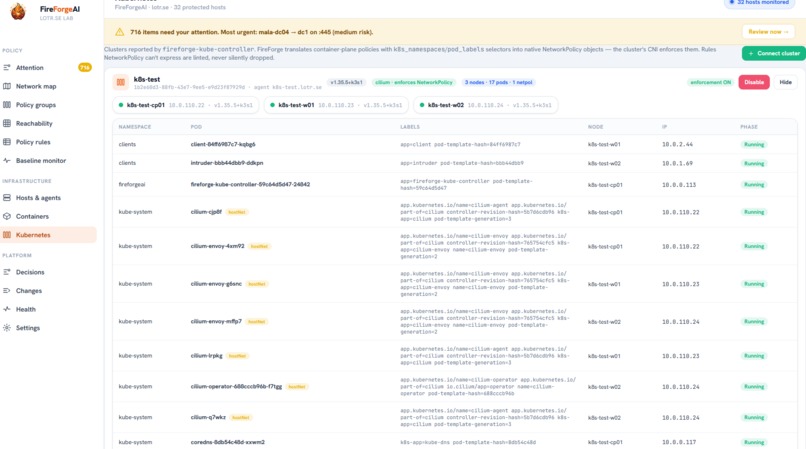Screen dimensions: 806x449
Task: Click the Kubernetes sidebar icon
Action: [x=7, y=235]
